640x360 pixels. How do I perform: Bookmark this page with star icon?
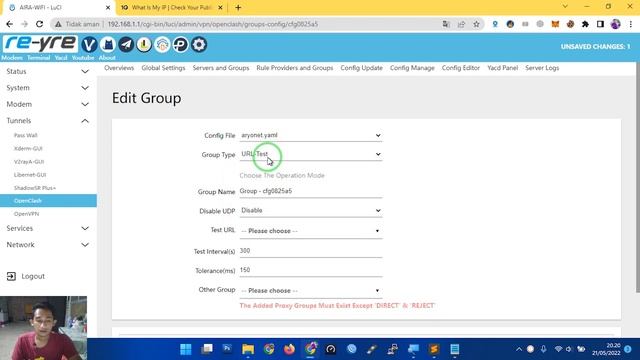click(476, 24)
